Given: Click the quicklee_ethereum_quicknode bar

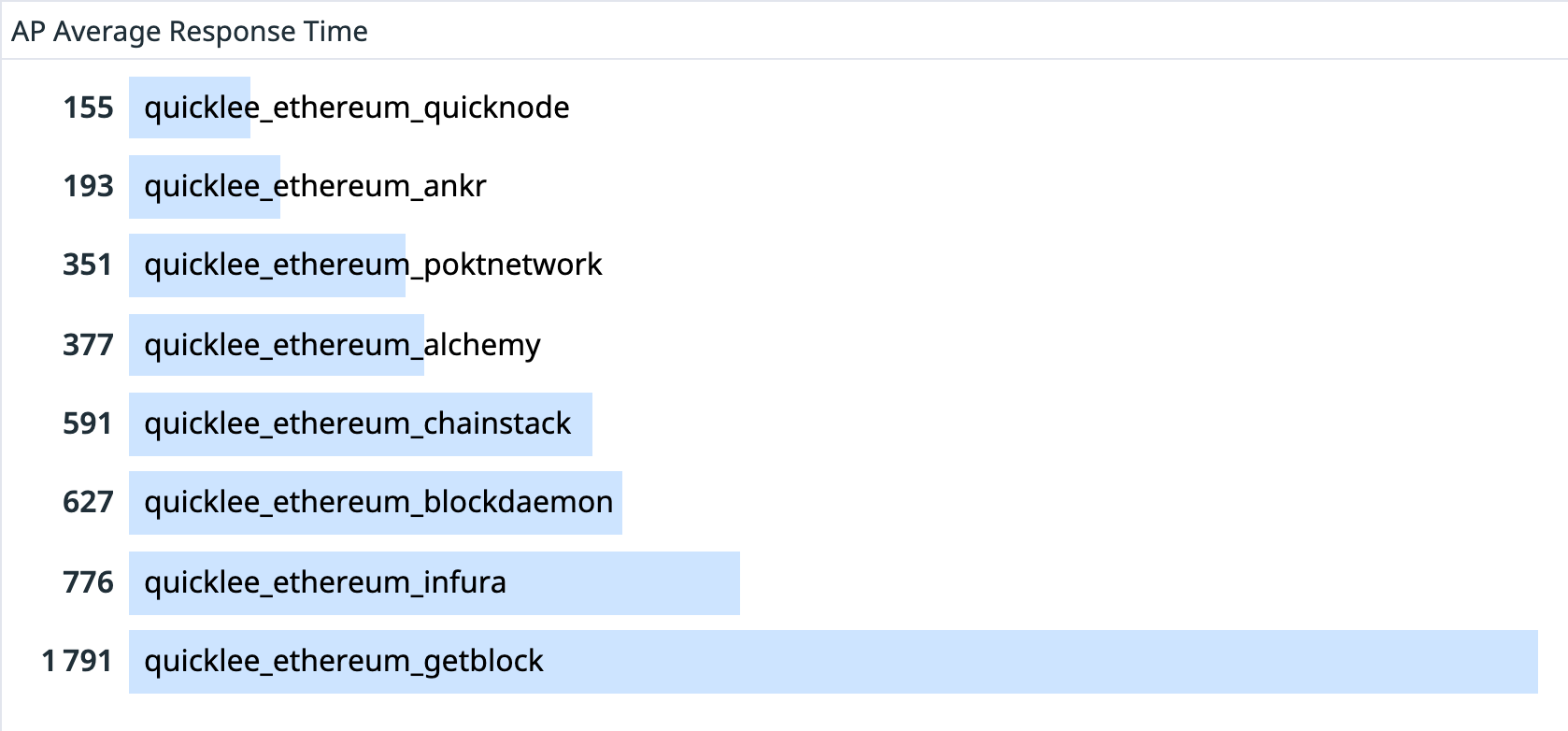Looking at the screenshot, I should [x=190, y=107].
